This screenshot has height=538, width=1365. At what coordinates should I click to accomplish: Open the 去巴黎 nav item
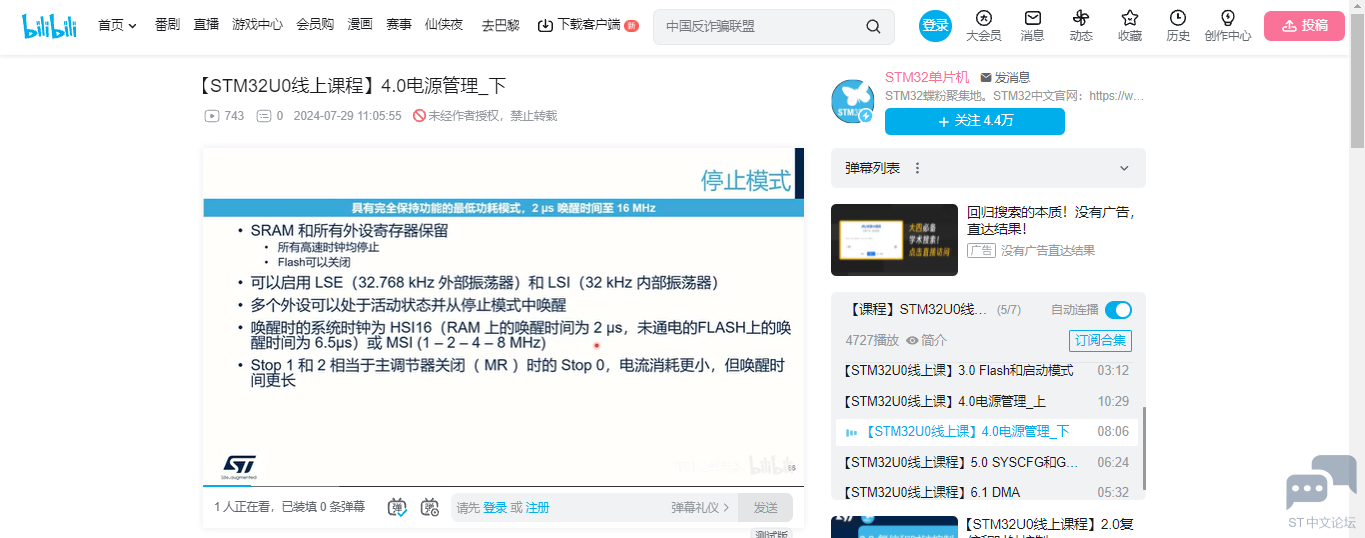[x=500, y=25]
